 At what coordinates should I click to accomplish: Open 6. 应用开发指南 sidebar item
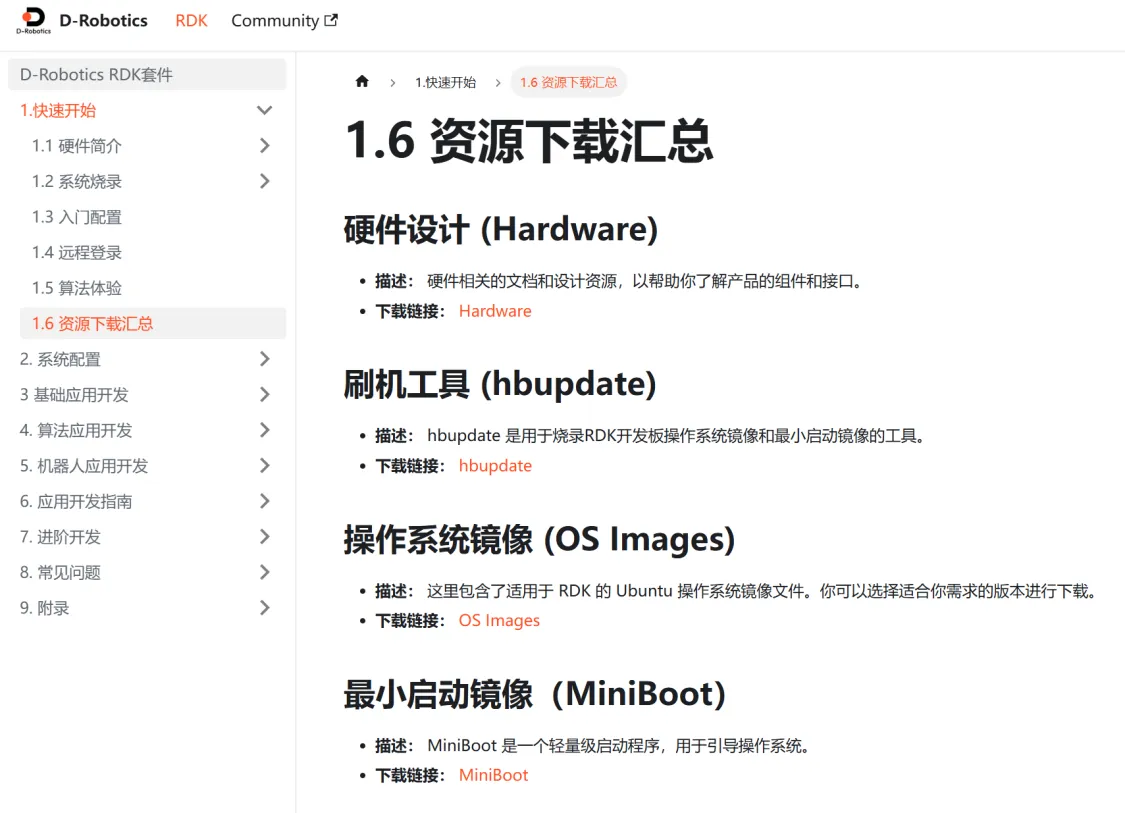pos(76,502)
